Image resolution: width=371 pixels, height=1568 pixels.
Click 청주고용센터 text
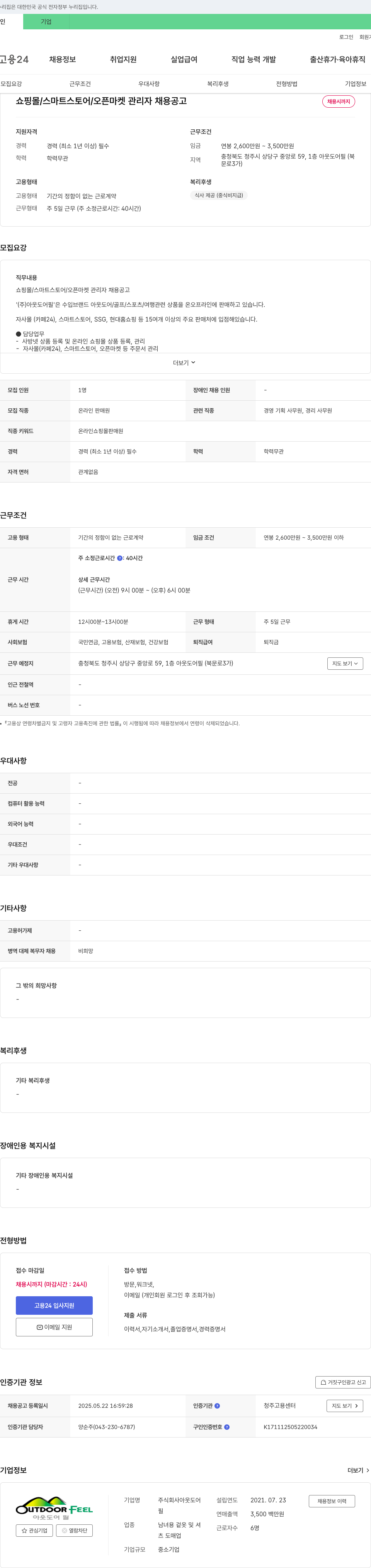(x=280, y=1405)
